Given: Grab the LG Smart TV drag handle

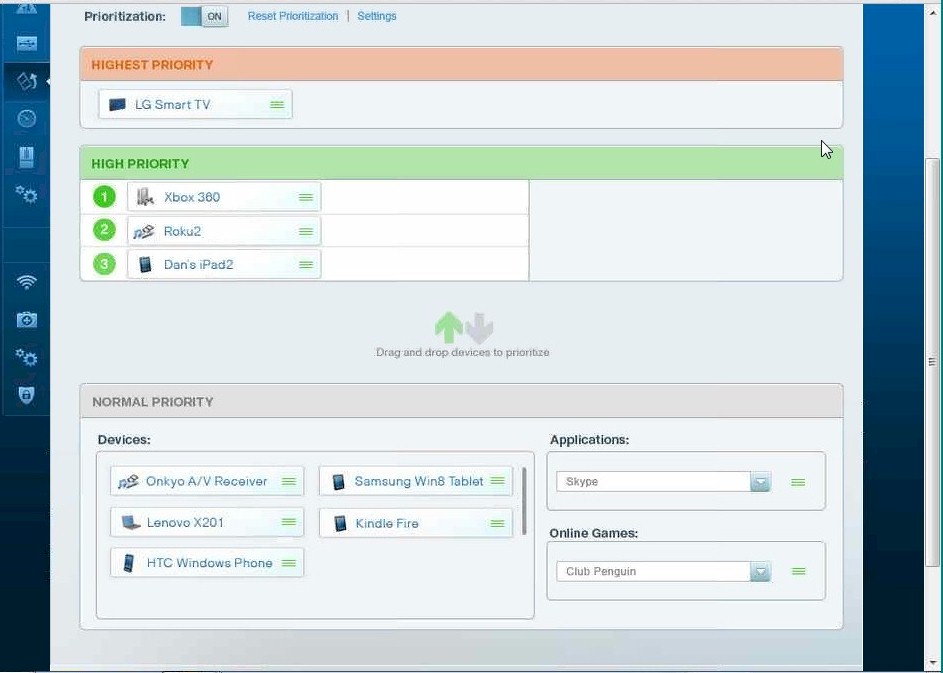Looking at the screenshot, I should point(277,105).
